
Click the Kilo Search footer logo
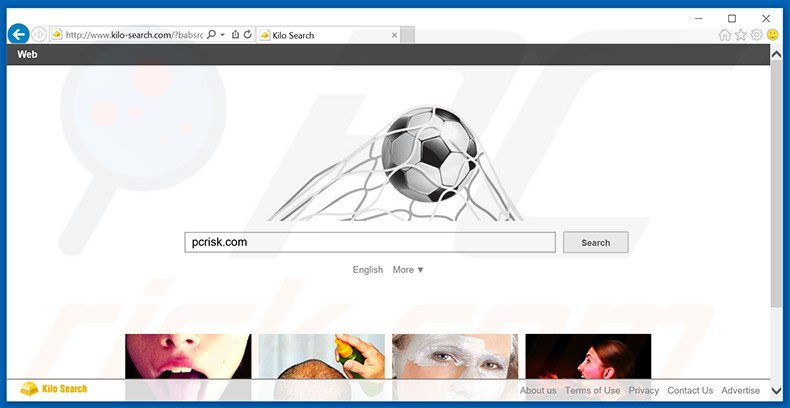point(53,389)
